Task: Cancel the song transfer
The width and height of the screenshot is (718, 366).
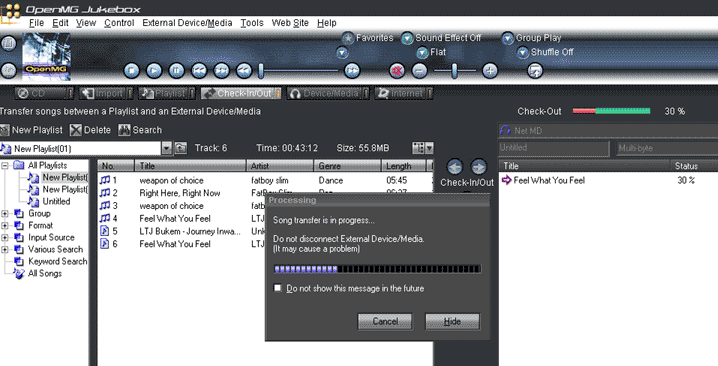Action: click(x=385, y=321)
